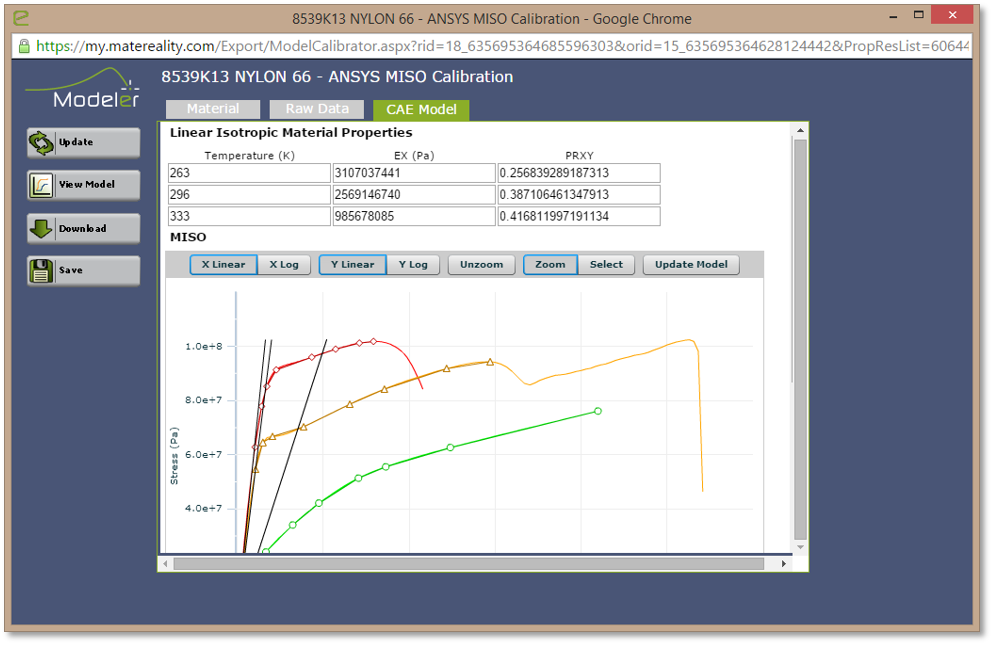Image resolution: width=993 pixels, height=645 pixels.
Task: Click the last orange triangle data point
Action: [490, 362]
